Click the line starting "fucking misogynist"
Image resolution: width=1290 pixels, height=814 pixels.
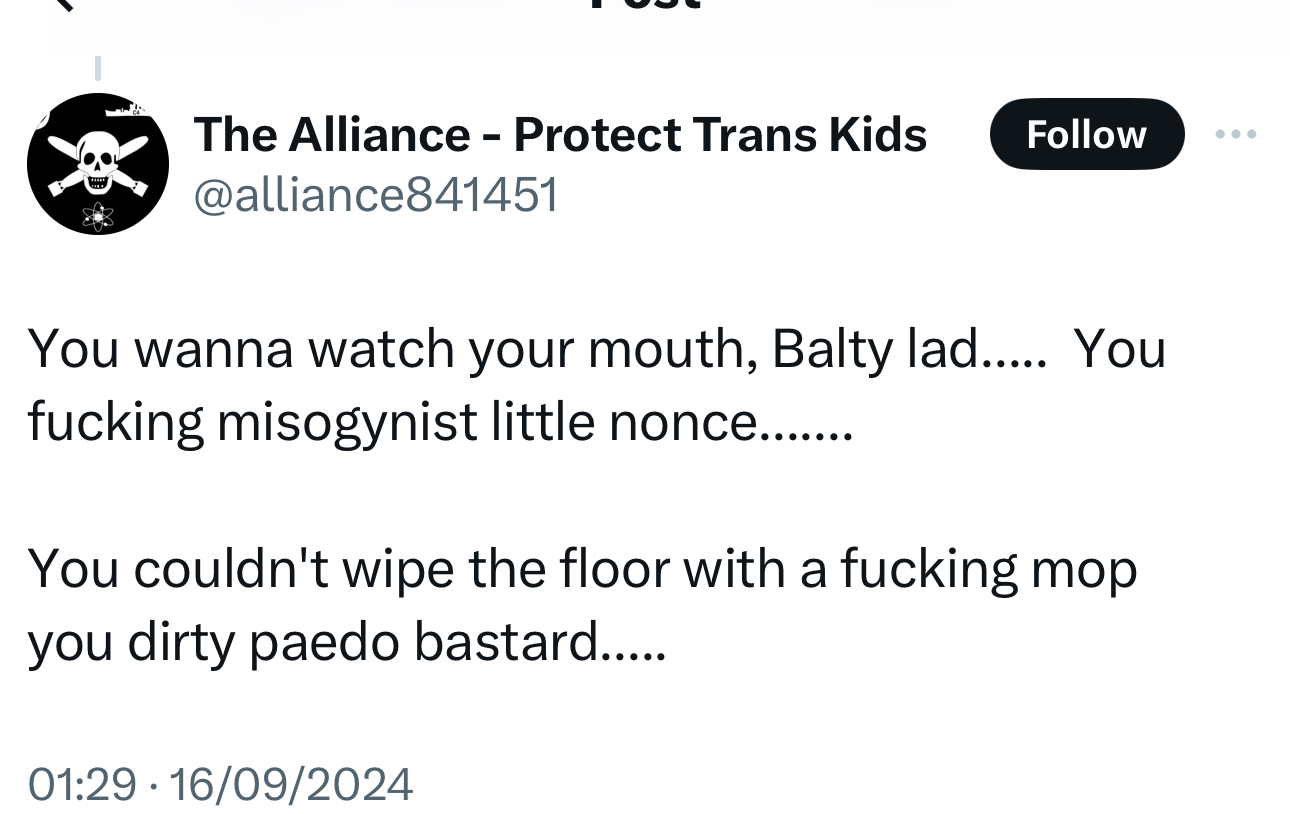pos(440,422)
